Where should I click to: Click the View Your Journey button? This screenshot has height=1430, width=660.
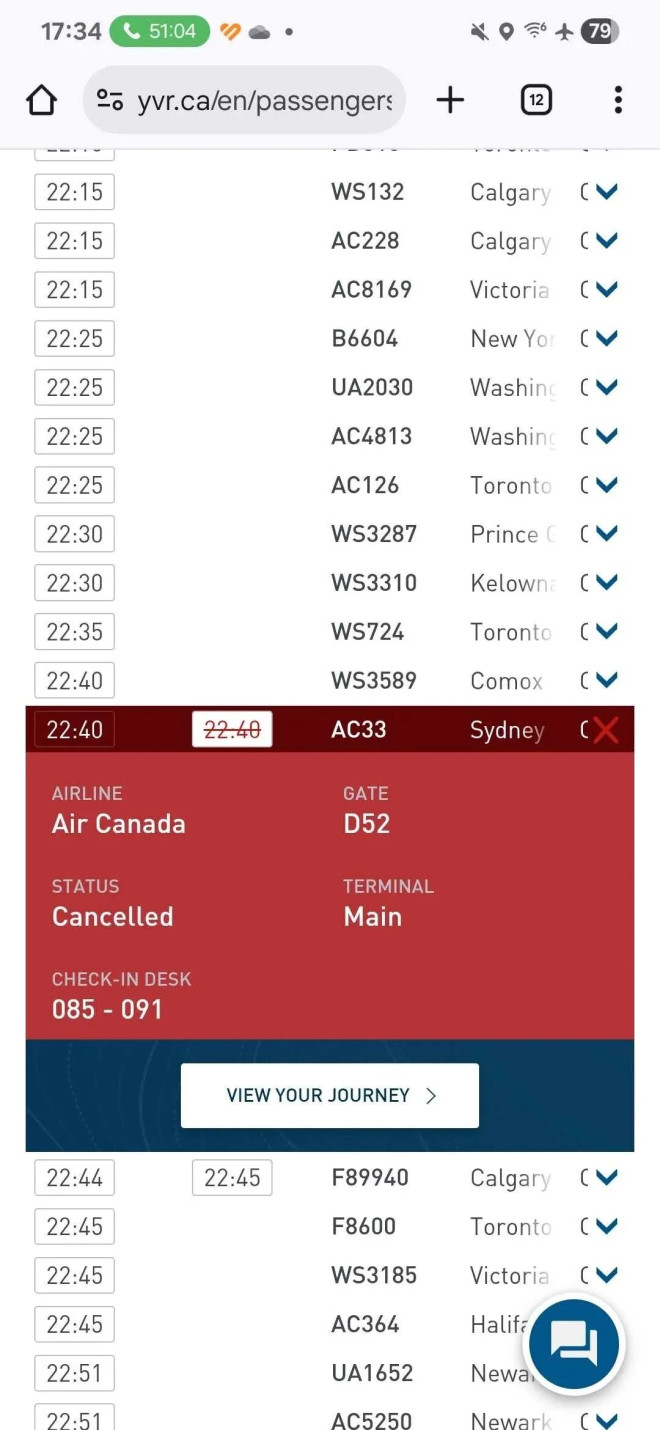click(x=330, y=1096)
